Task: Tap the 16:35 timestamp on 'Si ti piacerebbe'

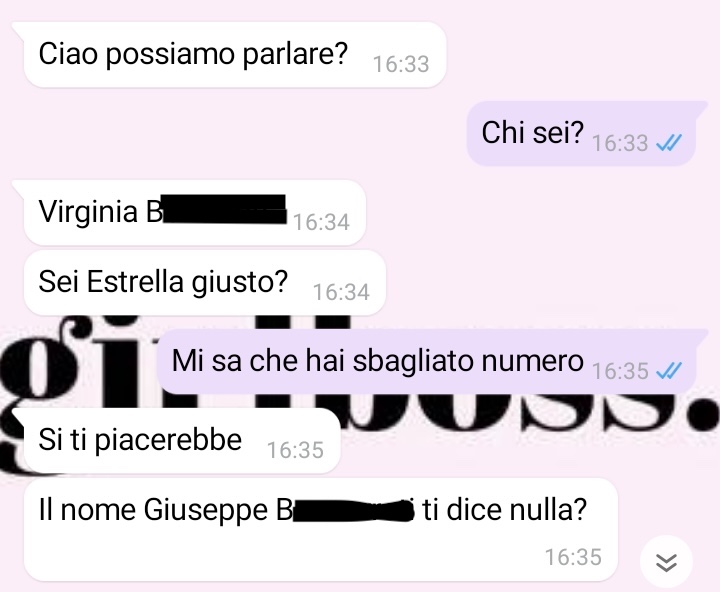Action: pyautogui.click(x=295, y=450)
